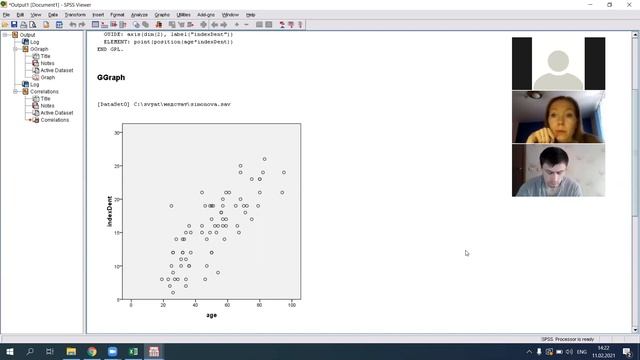Click the Go to Data toolbar icon
640x360 pixels.
95,24
